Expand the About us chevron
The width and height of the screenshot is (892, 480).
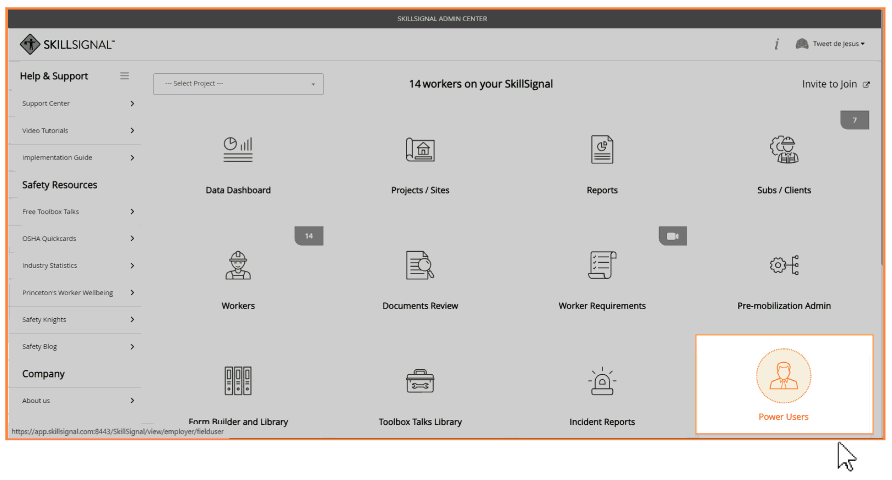tap(133, 401)
